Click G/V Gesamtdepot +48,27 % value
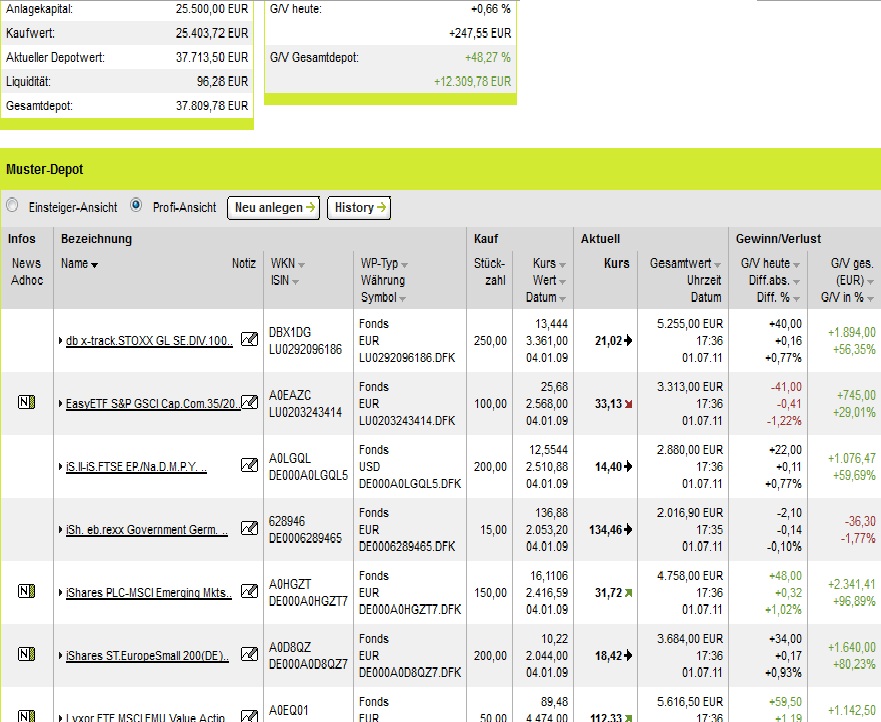This screenshot has width=881, height=722. 488,57
